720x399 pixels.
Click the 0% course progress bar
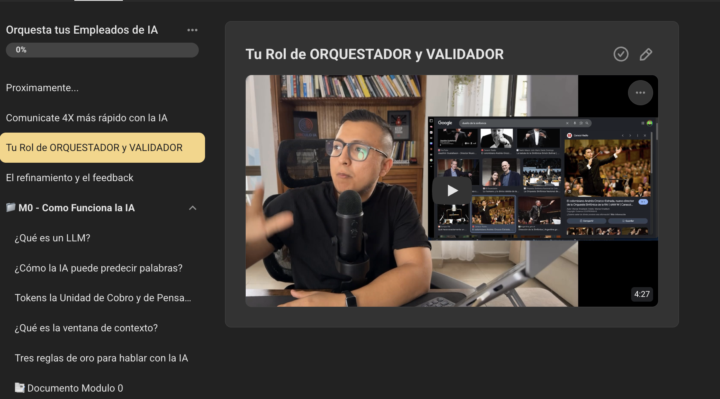102,50
